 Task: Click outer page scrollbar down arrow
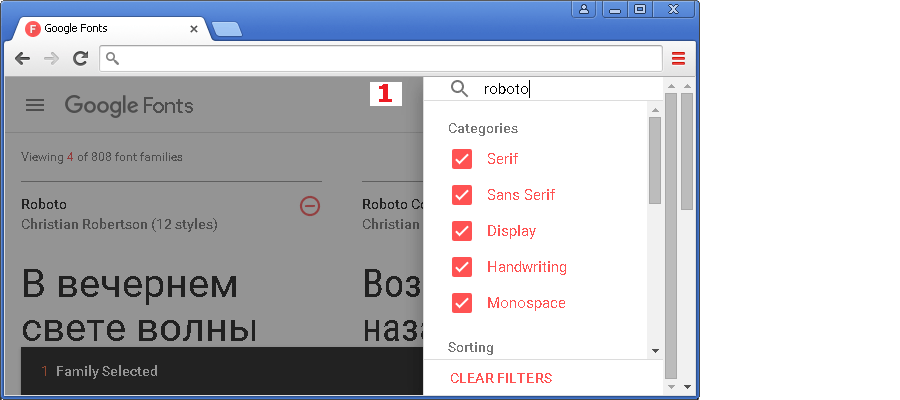click(x=687, y=387)
